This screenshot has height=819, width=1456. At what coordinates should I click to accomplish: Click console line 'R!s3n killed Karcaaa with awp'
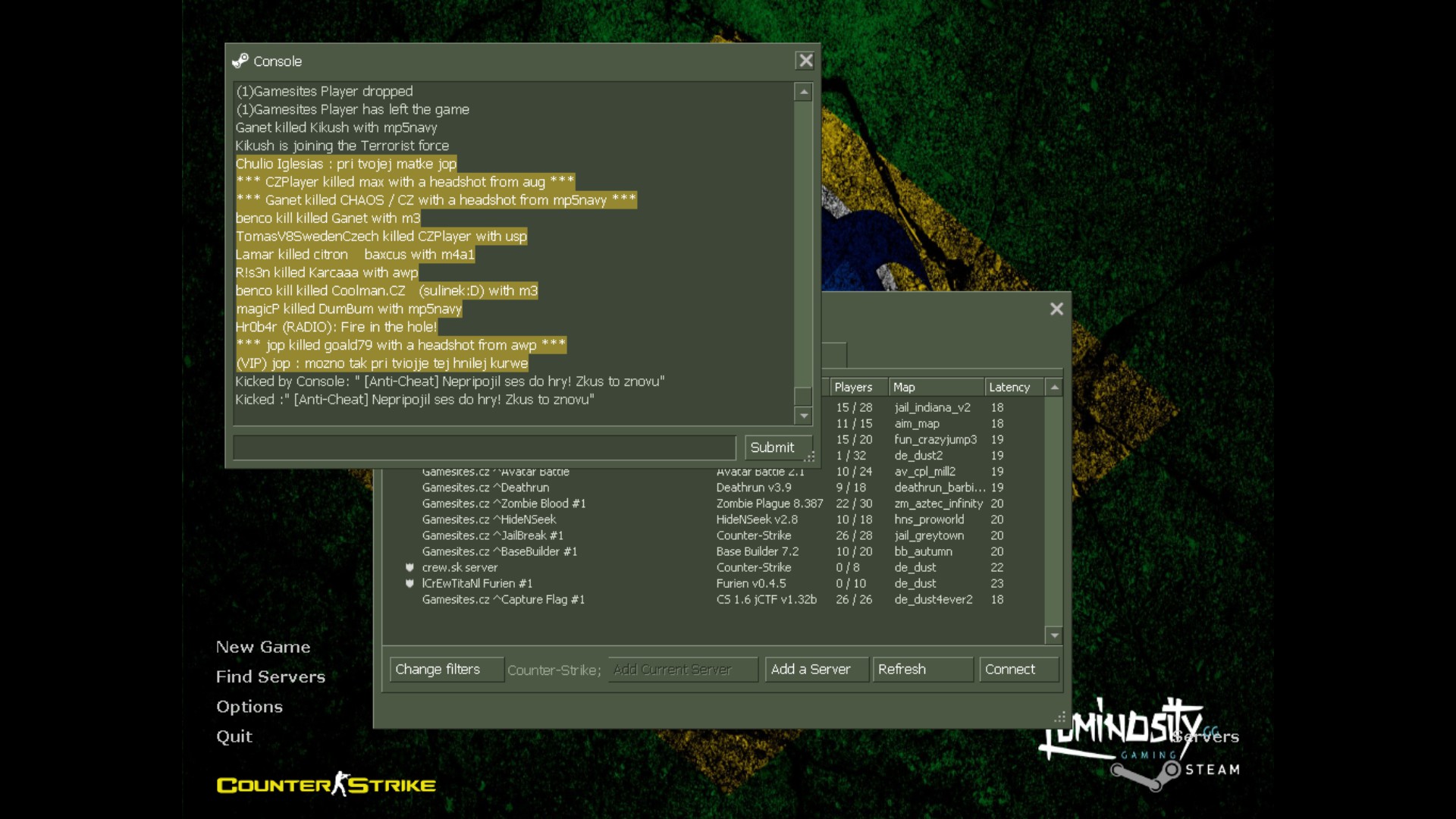point(327,272)
